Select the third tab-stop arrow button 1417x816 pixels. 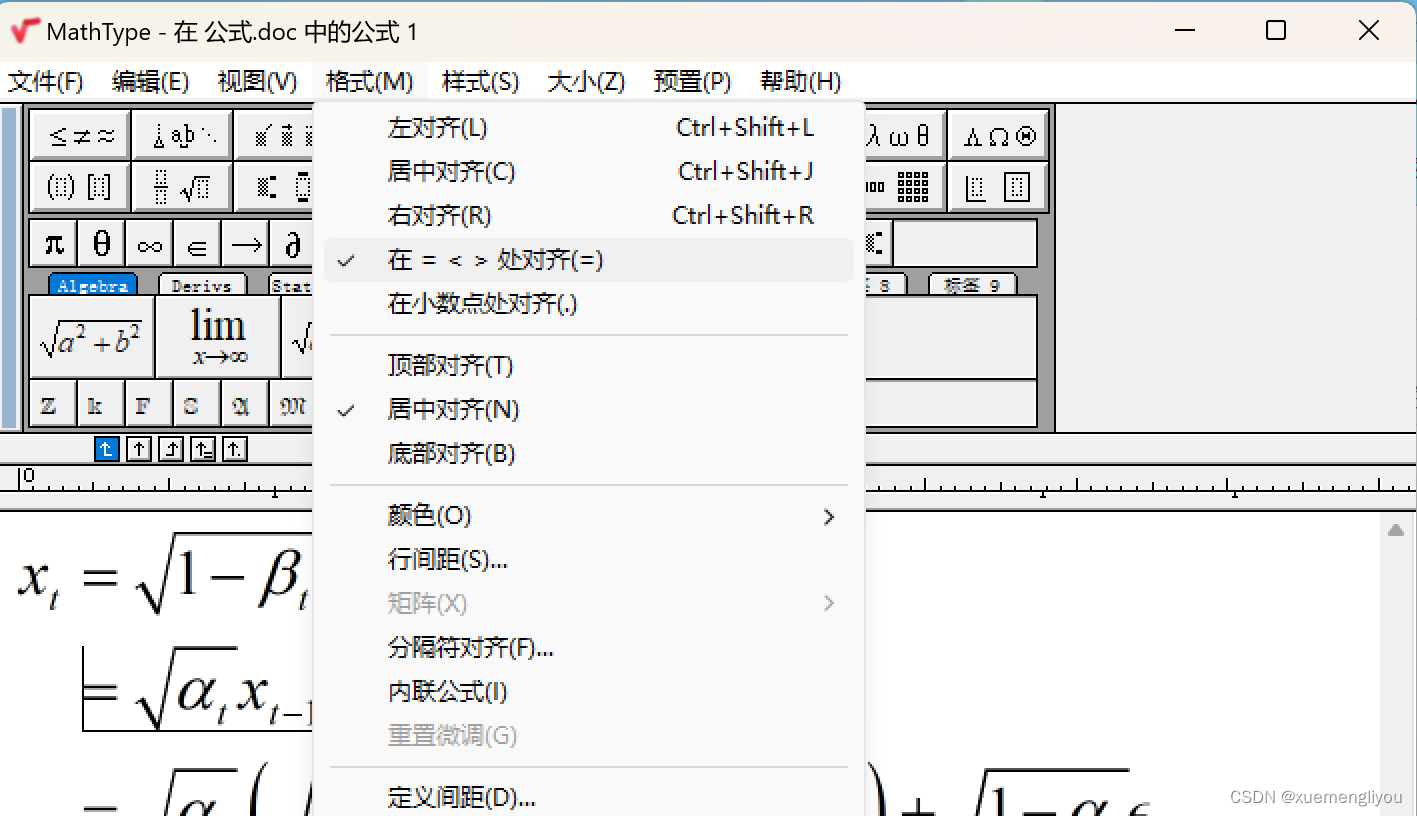click(x=171, y=450)
